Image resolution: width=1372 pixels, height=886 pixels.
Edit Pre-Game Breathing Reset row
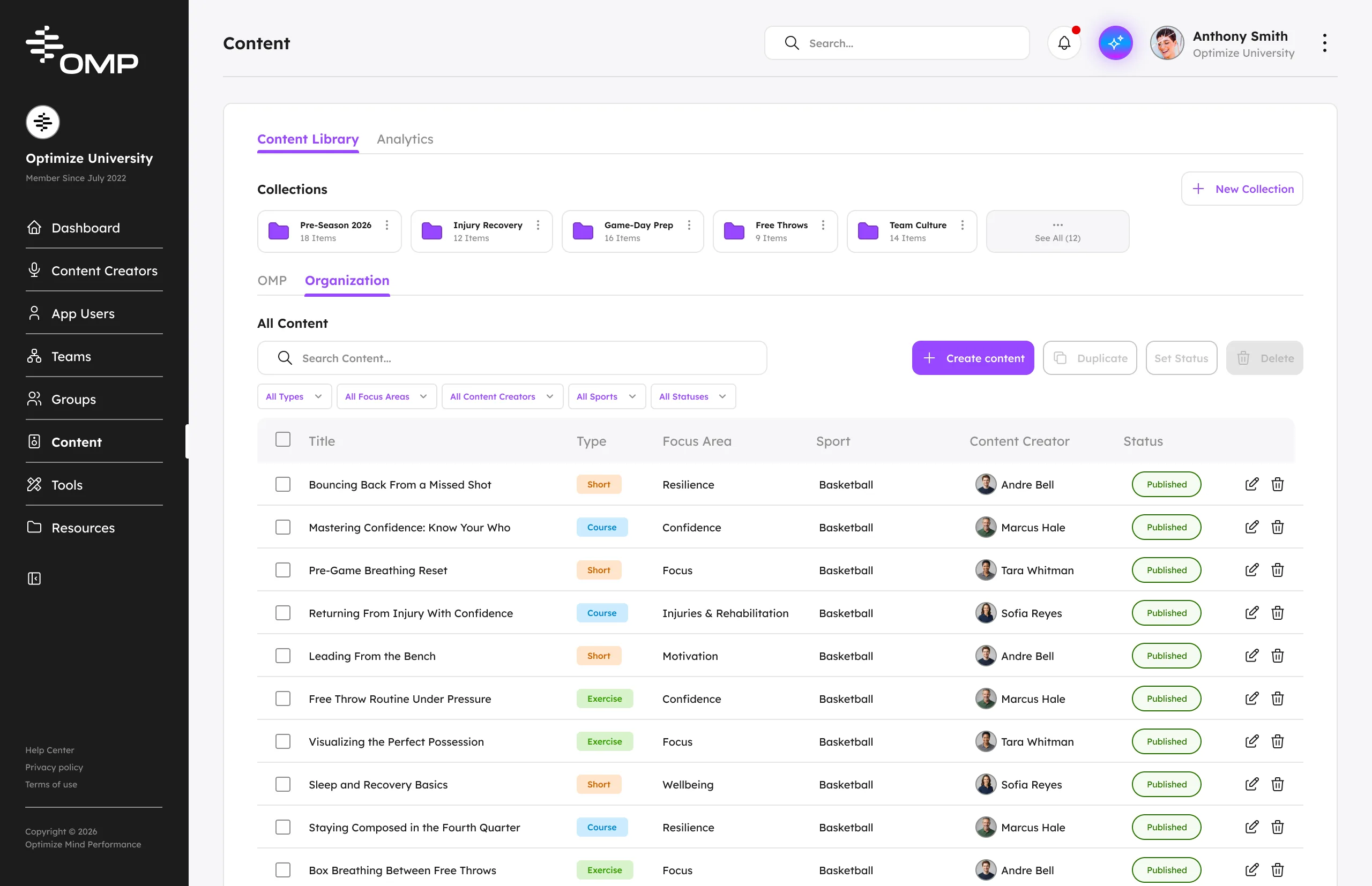[x=1251, y=570]
